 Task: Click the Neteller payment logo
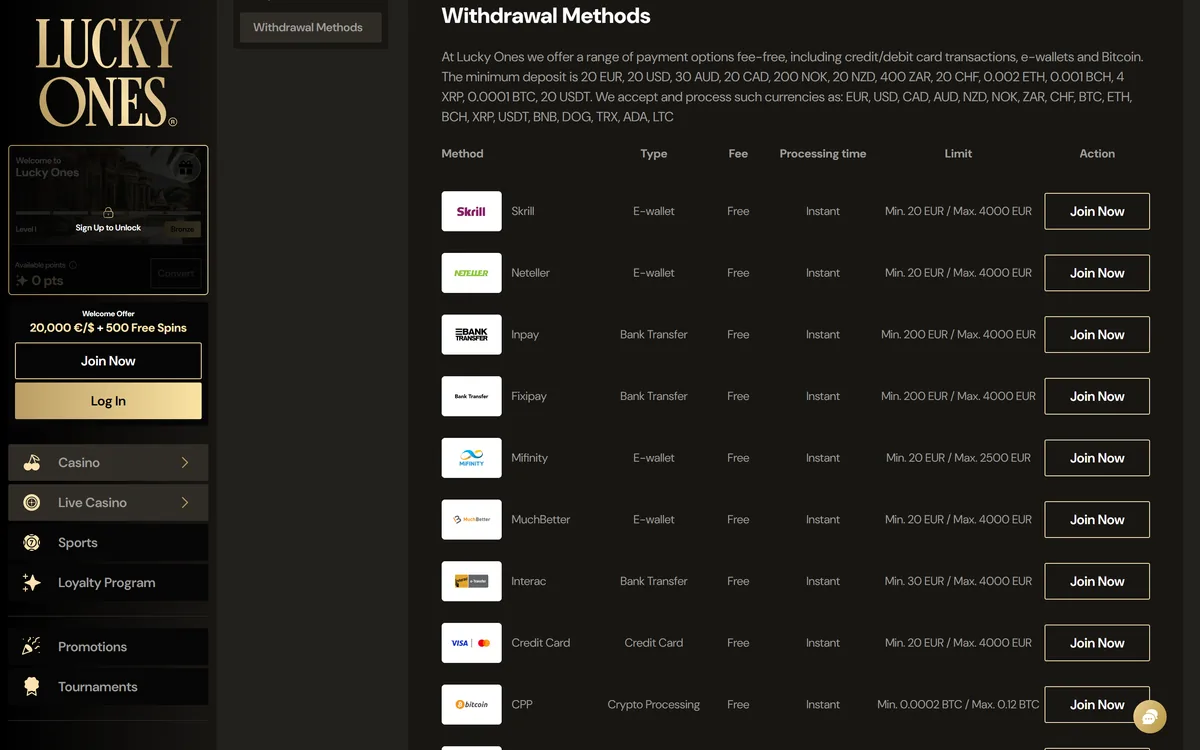(x=471, y=273)
